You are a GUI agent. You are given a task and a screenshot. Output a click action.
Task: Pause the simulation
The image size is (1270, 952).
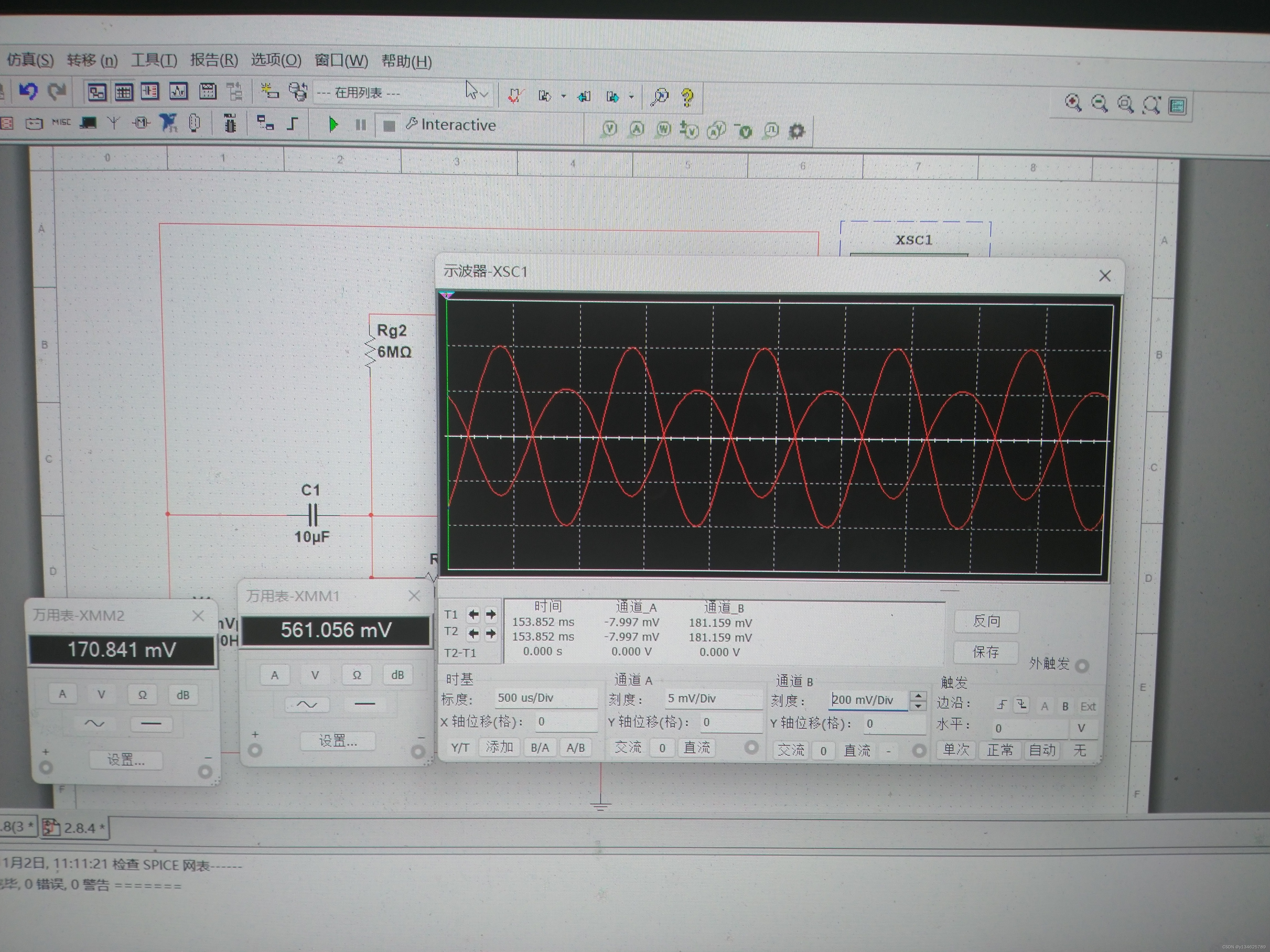point(360,125)
